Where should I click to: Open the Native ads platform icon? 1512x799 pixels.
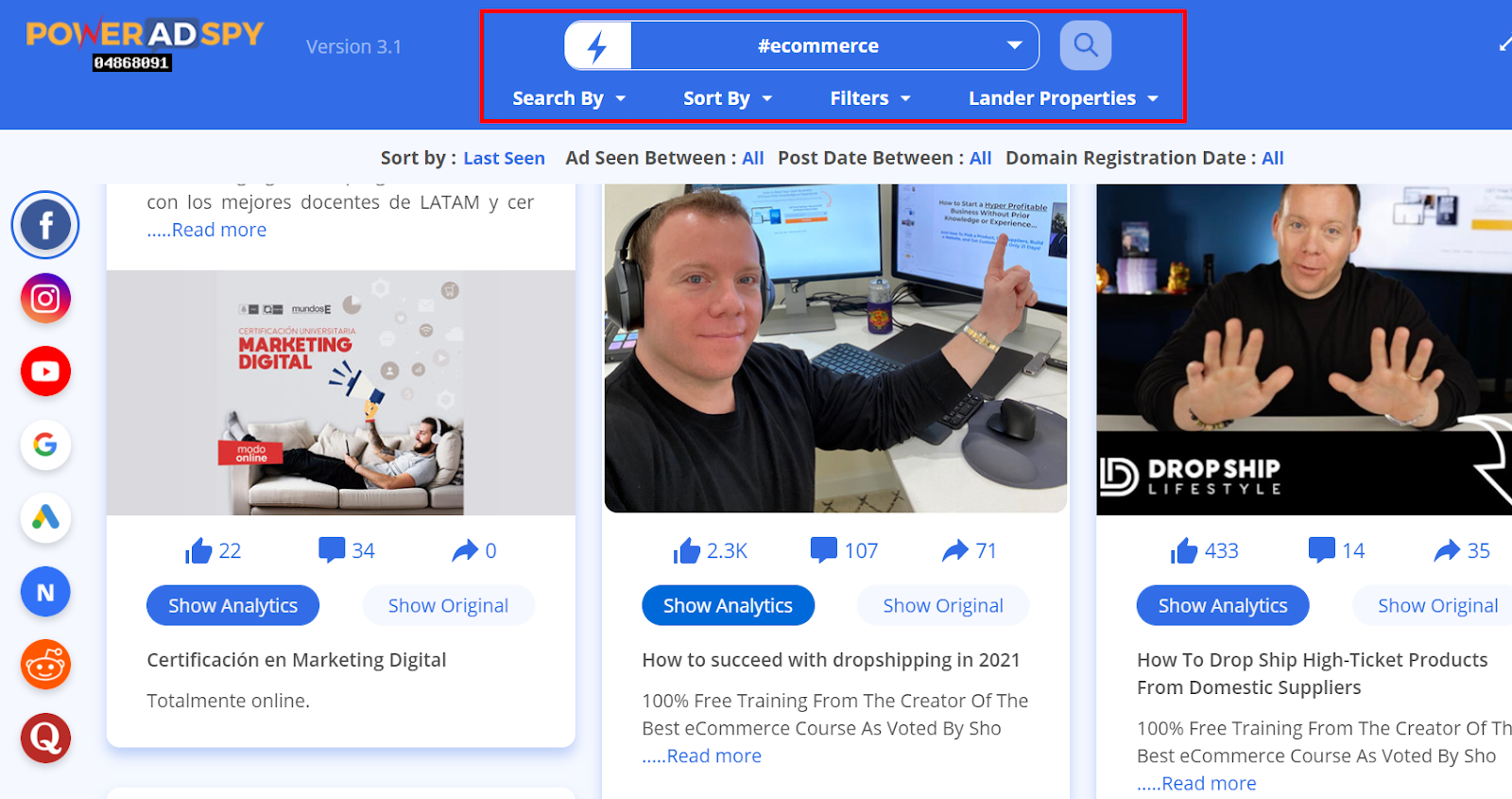pos(45,592)
